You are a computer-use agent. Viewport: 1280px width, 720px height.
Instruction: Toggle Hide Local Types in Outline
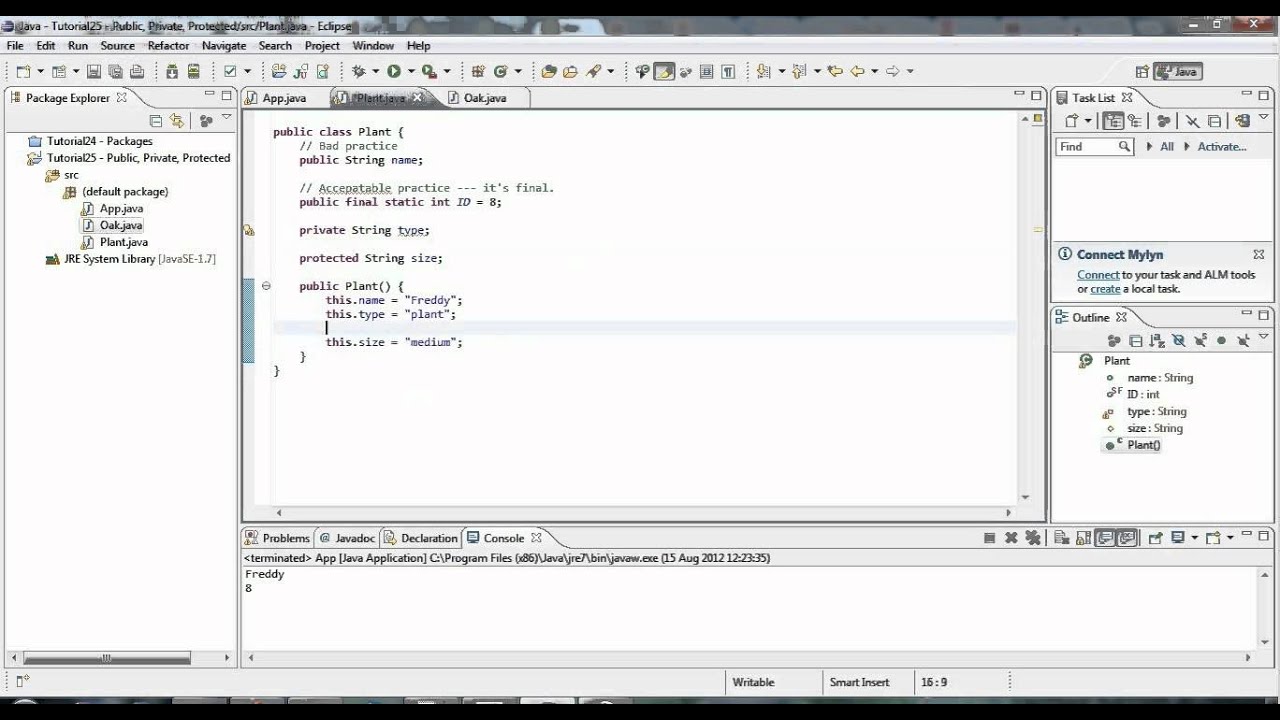coord(1243,341)
